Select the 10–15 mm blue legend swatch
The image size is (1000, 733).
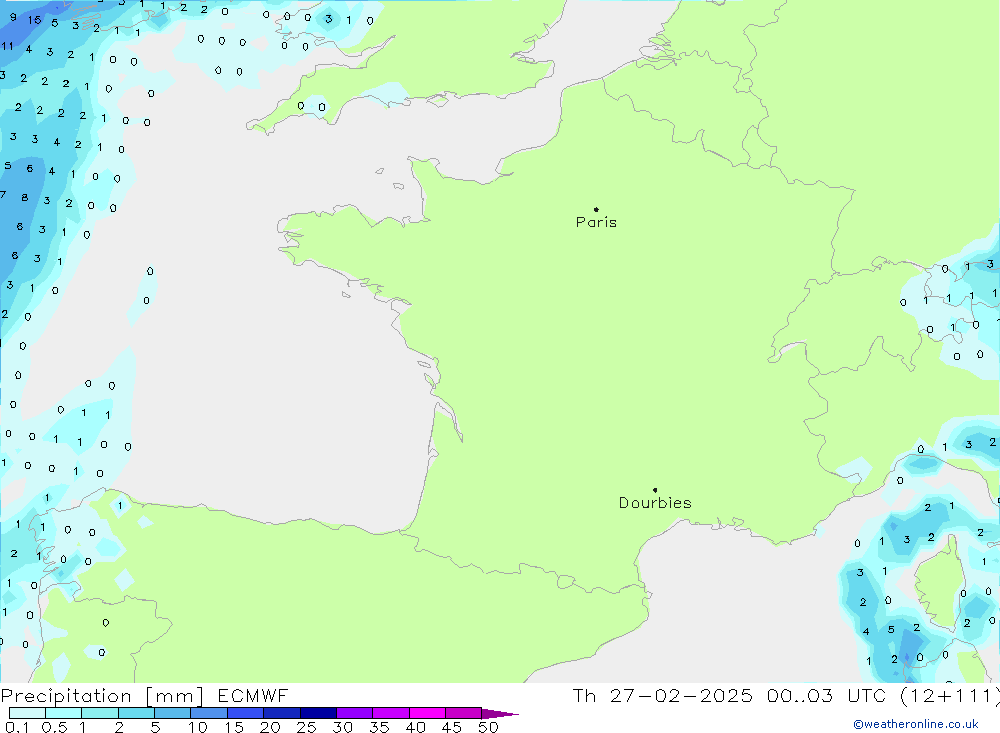[x=209, y=713]
